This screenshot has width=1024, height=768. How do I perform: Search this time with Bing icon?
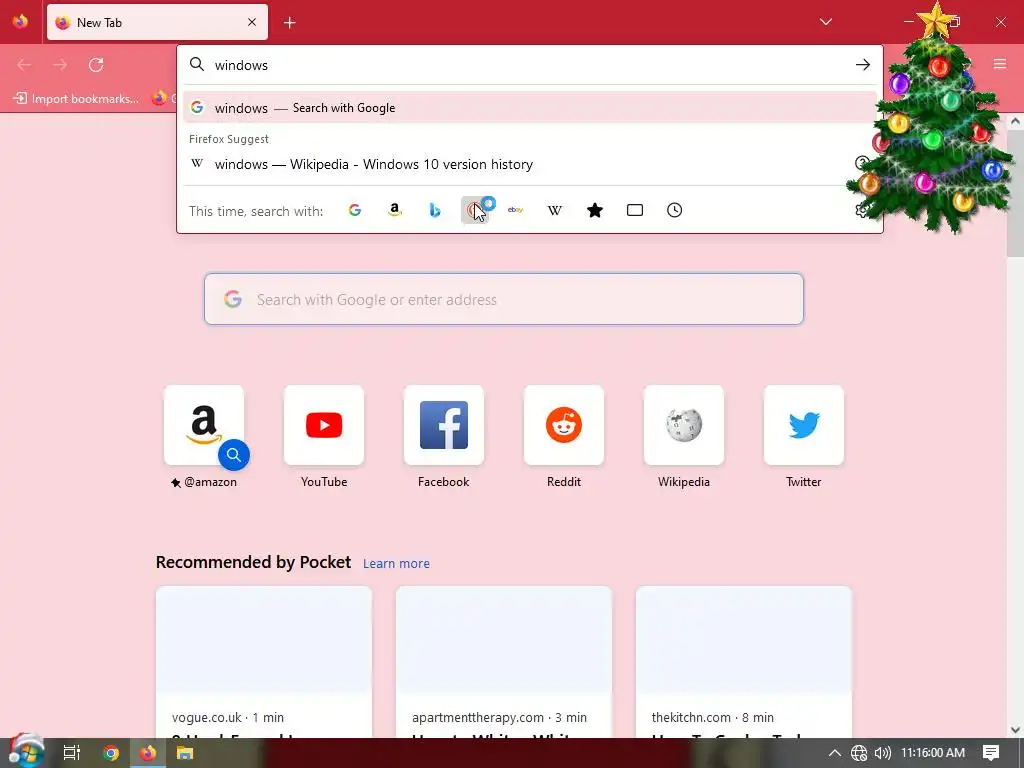tap(435, 210)
